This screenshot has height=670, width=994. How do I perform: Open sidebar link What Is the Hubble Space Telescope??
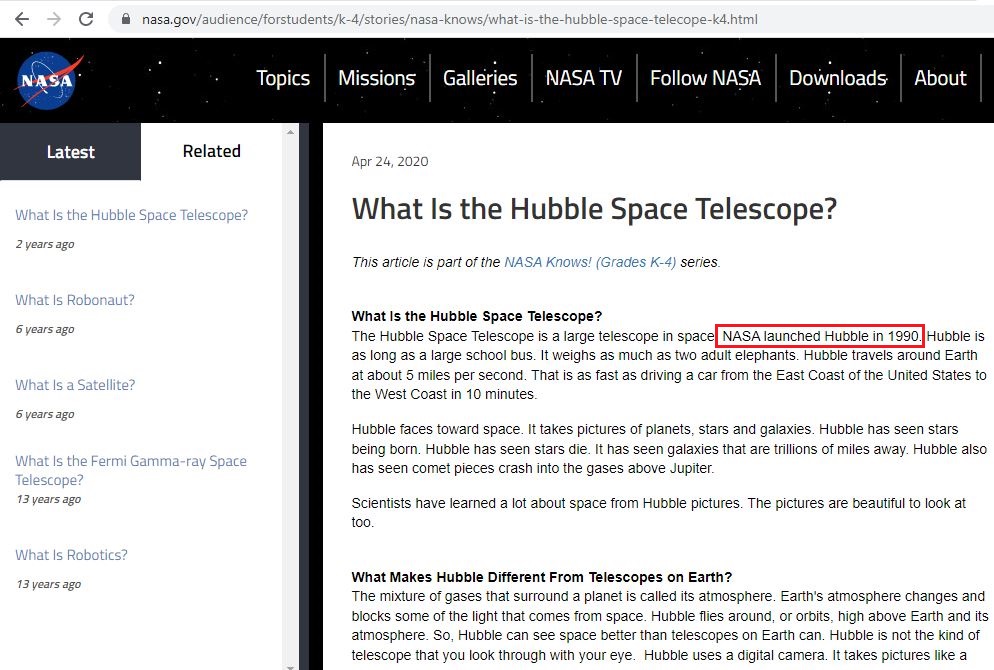click(x=131, y=215)
